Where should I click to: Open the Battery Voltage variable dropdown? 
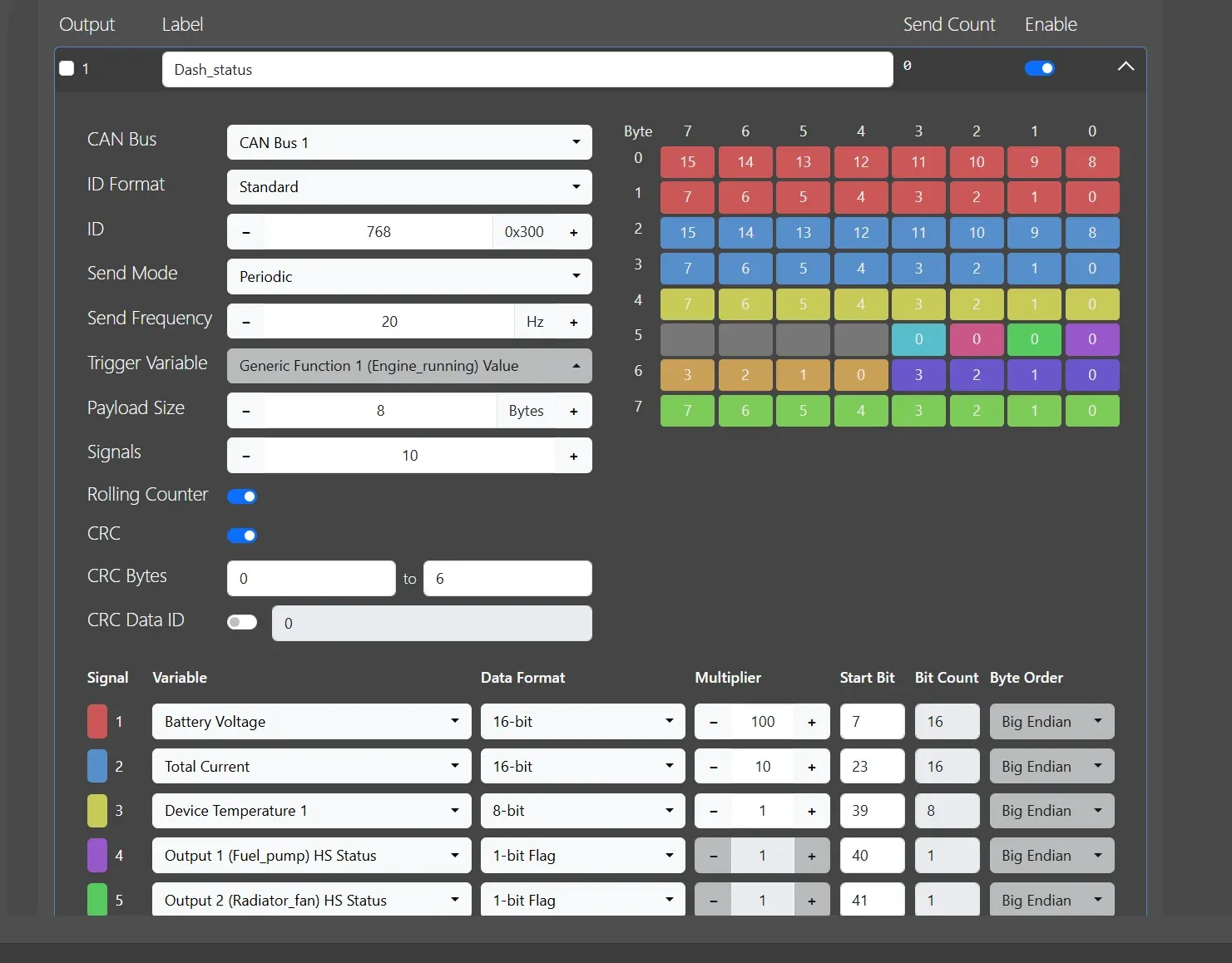312,722
